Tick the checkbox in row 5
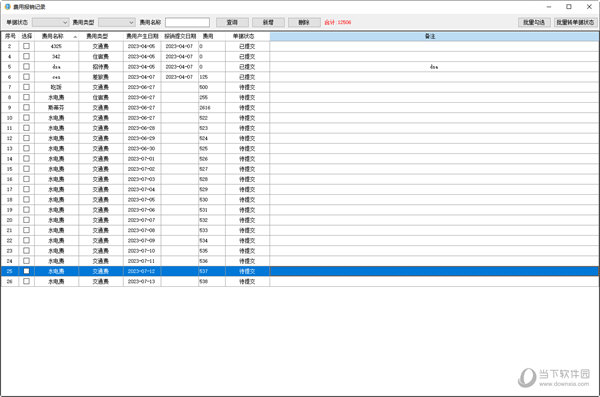600x397 pixels. pyautogui.click(x=26, y=67)
